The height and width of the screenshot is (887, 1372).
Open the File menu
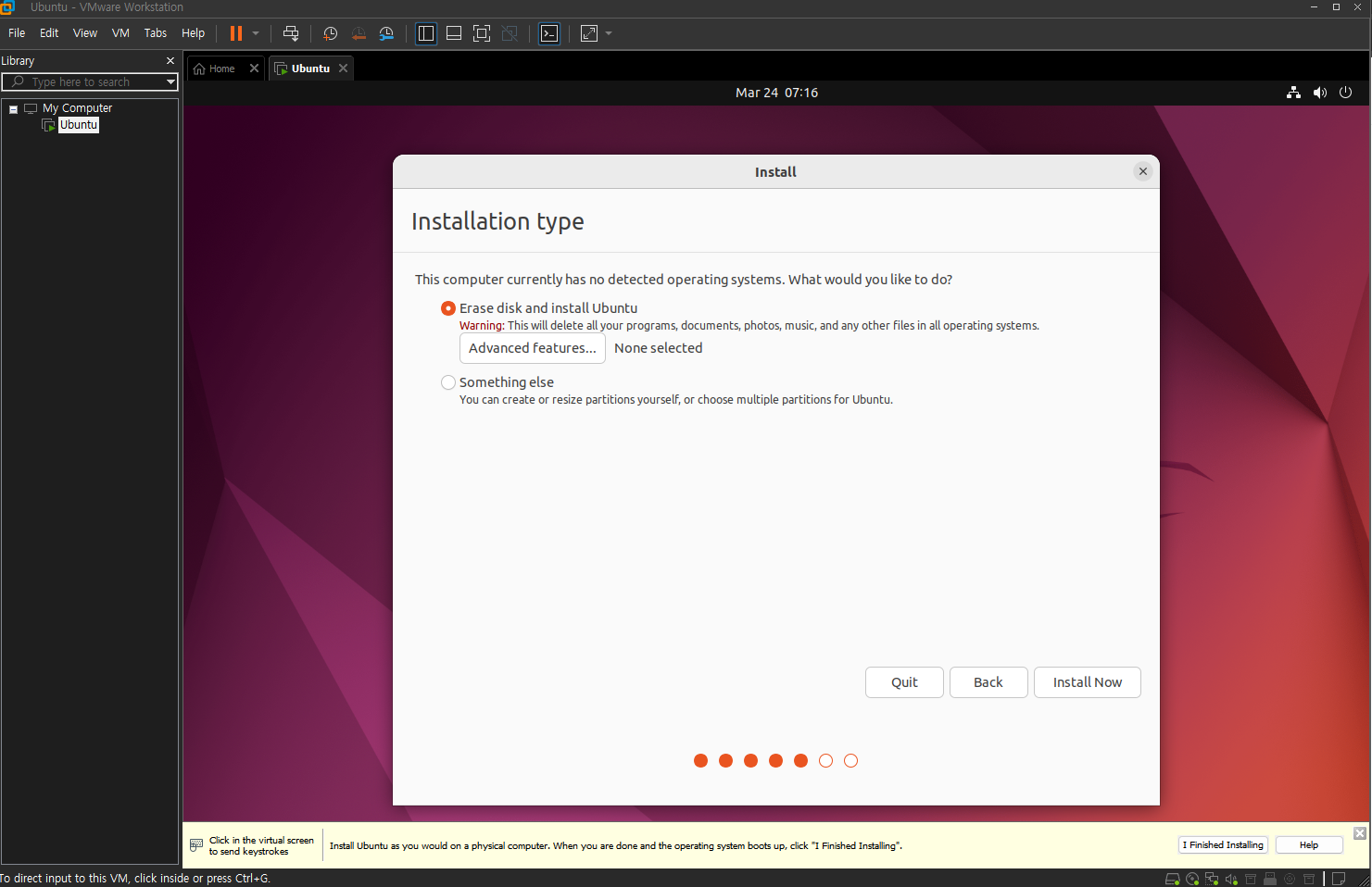pyautogui.click(x=17, y=33)
